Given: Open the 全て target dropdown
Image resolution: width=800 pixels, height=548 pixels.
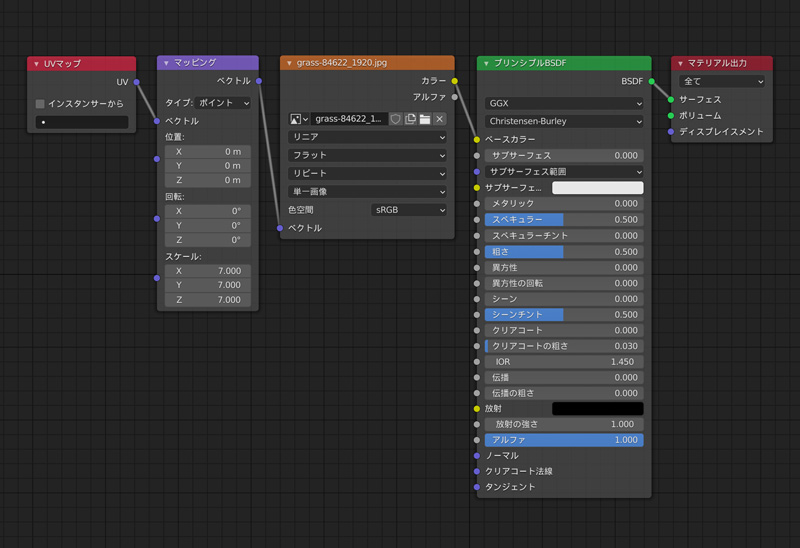Looking at the screenshot, I should click(x=721, y=81).
